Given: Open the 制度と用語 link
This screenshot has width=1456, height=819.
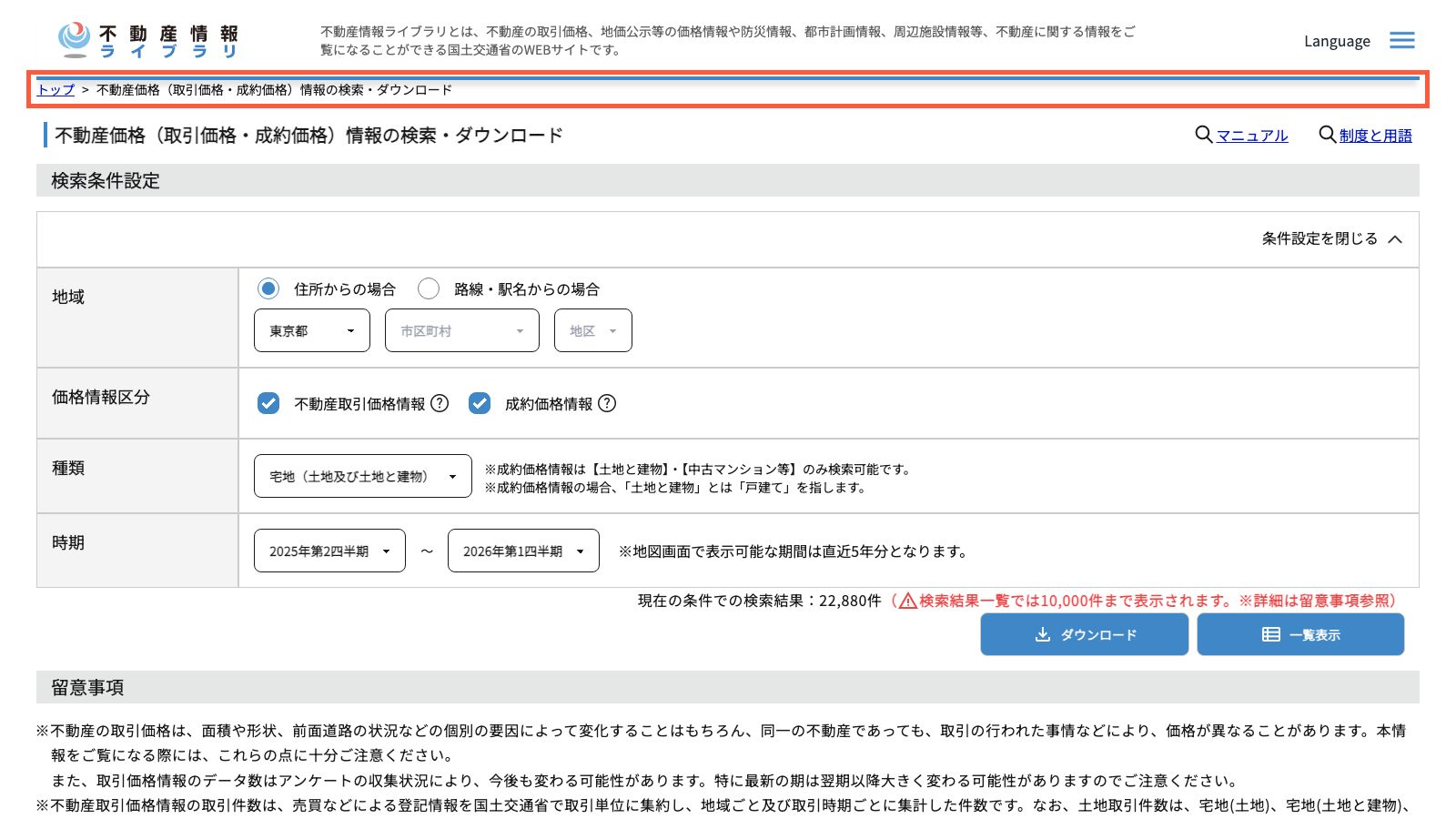Looking at the screenshot, I should pyautogui.click(x=1376, y=136).
